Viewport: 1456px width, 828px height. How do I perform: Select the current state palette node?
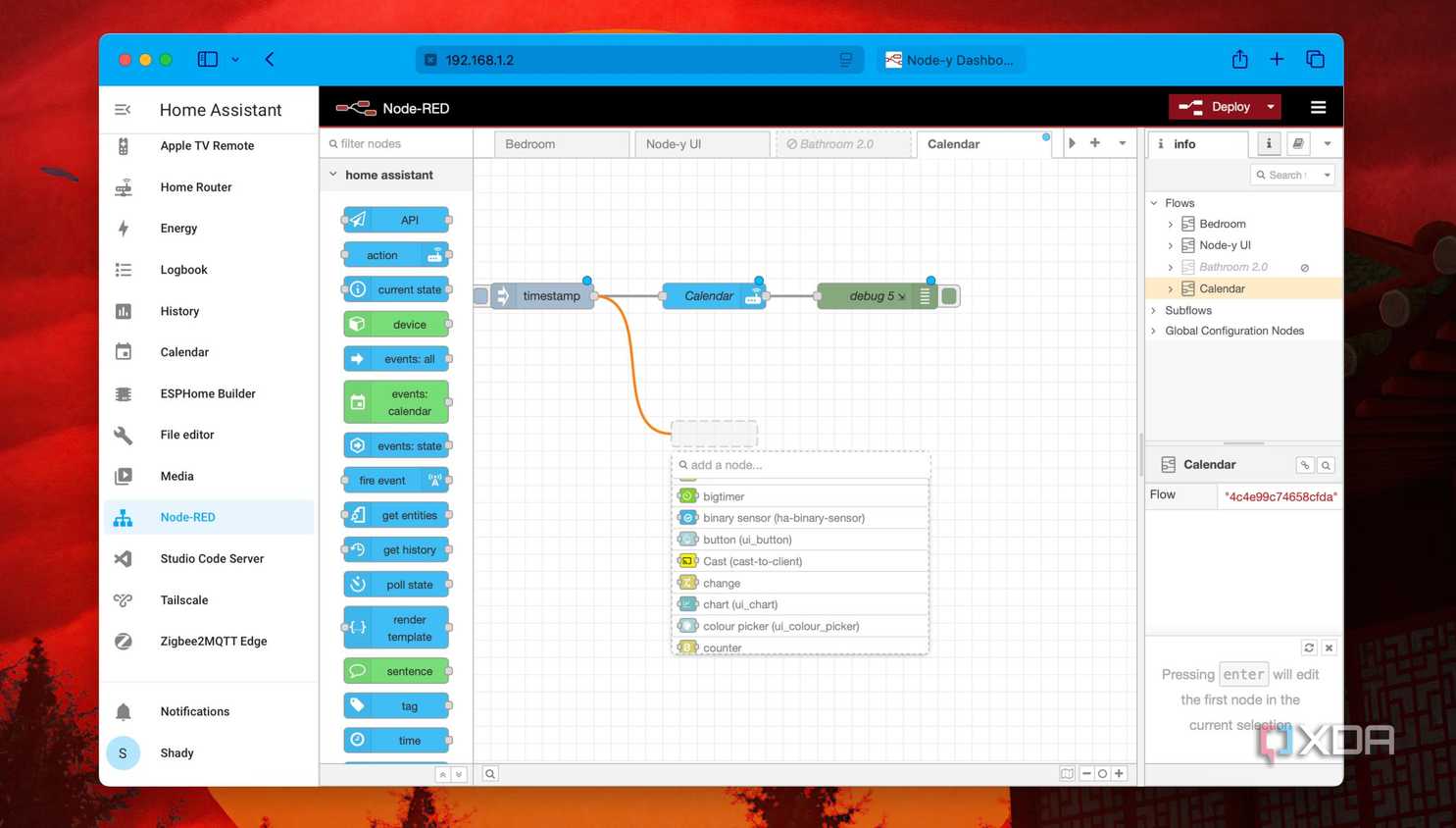(x=396, y=289)
